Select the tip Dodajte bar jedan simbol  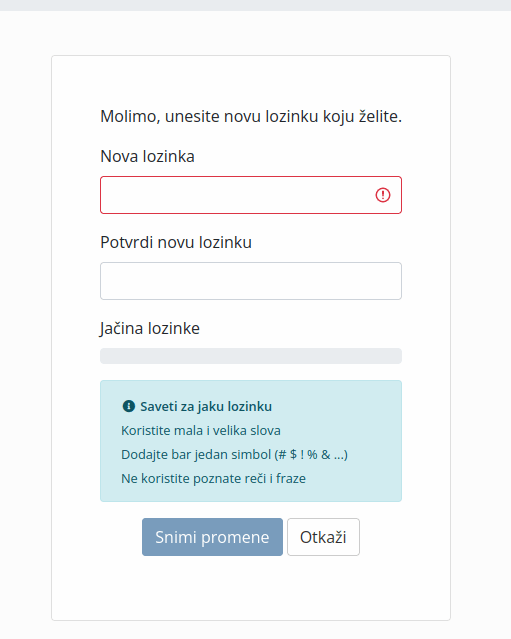click(x=234, y=454)
